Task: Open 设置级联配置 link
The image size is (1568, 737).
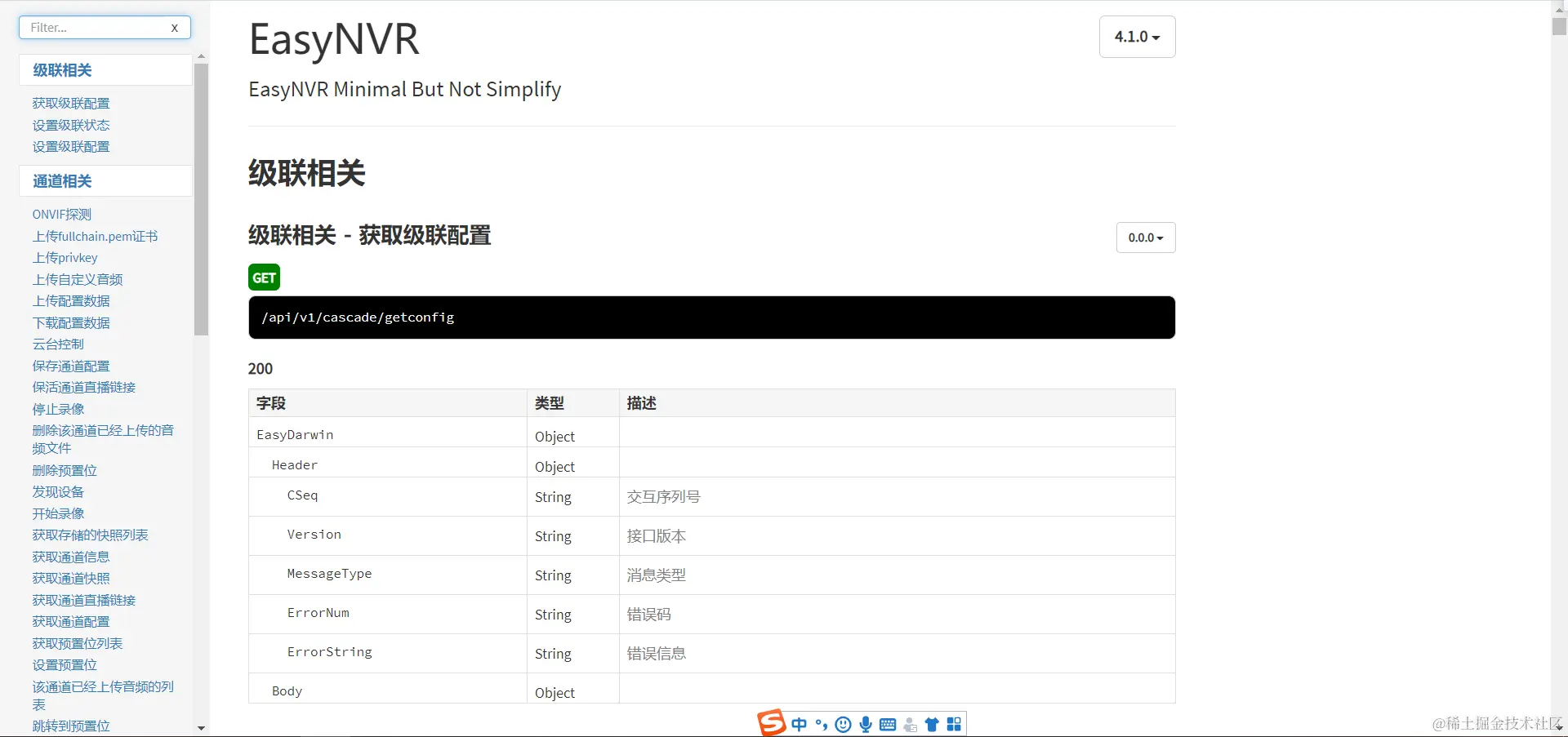Action: 71,147
